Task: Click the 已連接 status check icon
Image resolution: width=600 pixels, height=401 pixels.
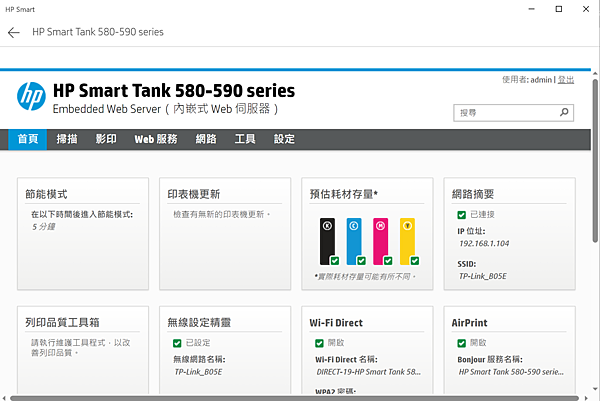Action: pyautogui.click(x=461, y=215)
